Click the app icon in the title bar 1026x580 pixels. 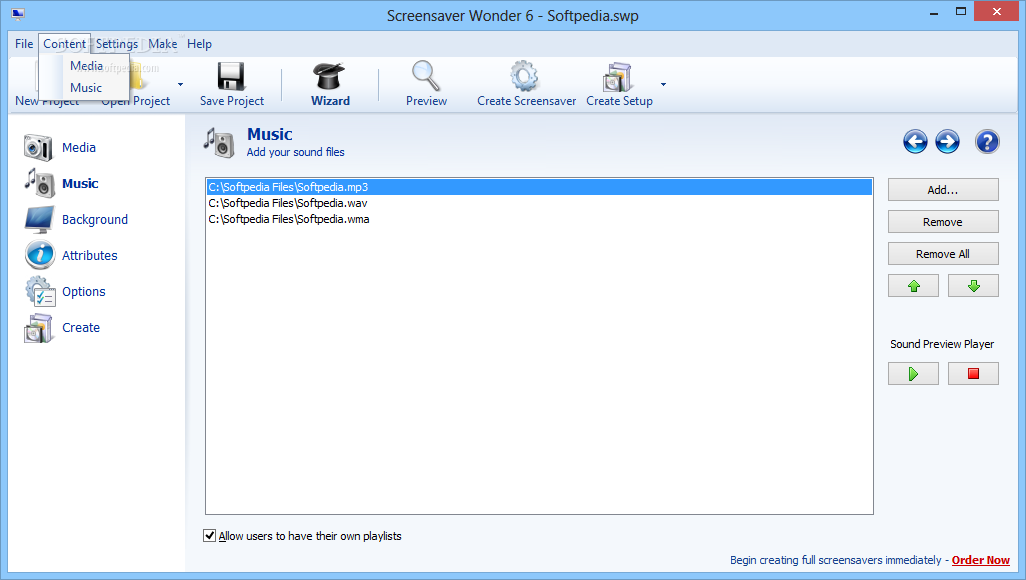18,14
